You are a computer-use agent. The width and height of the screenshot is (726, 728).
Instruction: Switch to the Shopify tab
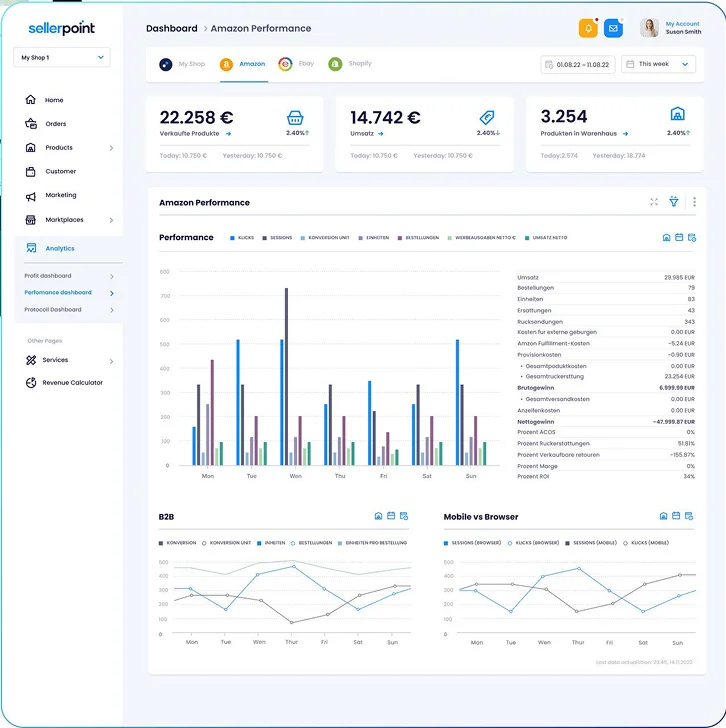click(x=350, y=64)
